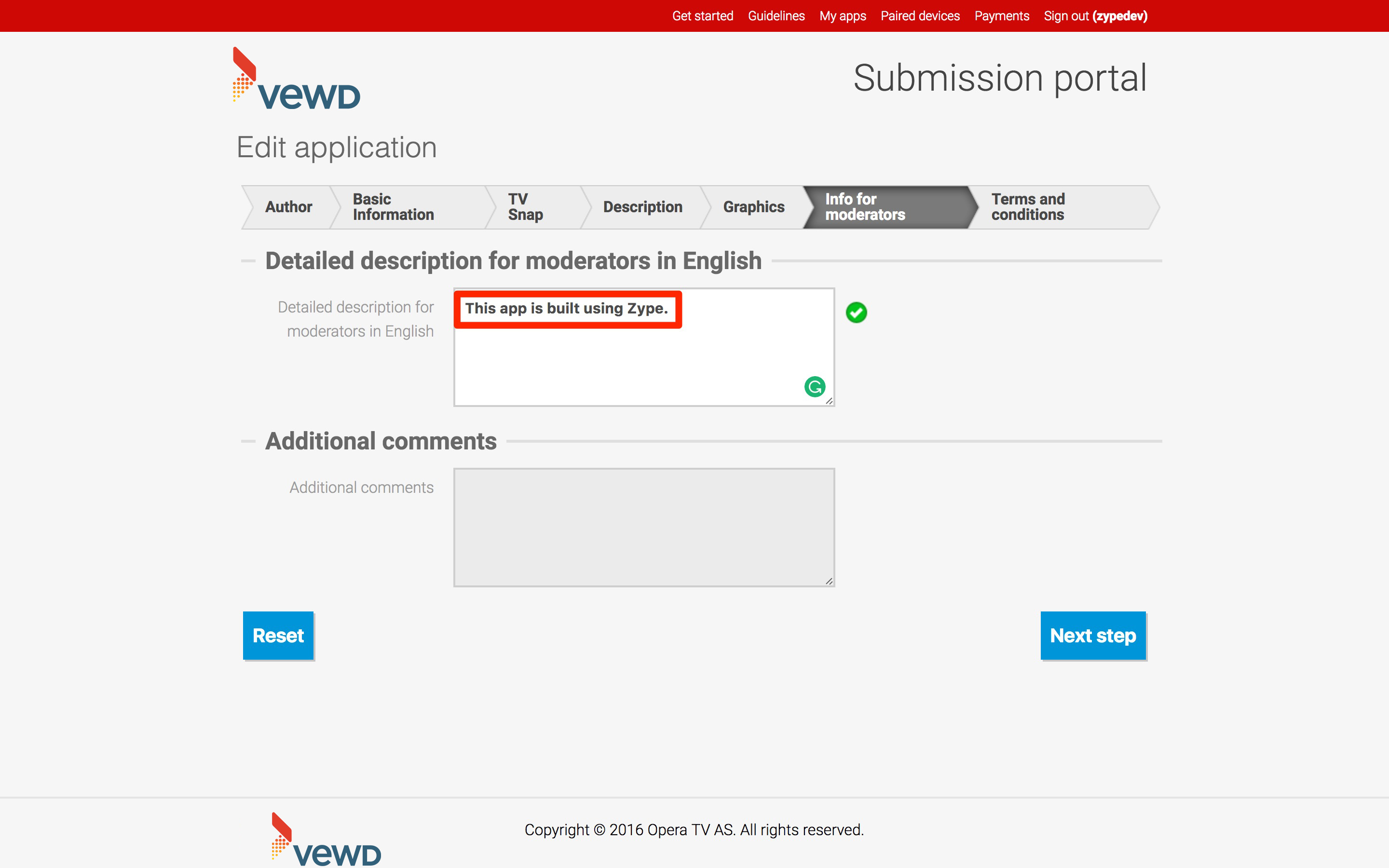Viewport: 1389px width, 868px height.
Task: Open the Guidelines link
Action: pos(776,16)
